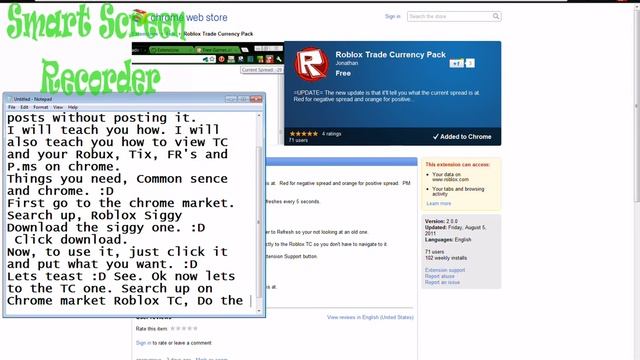Screen dimensions: 640x360
Task: Click the Languages: English text
Action: [x=448, y=240]
